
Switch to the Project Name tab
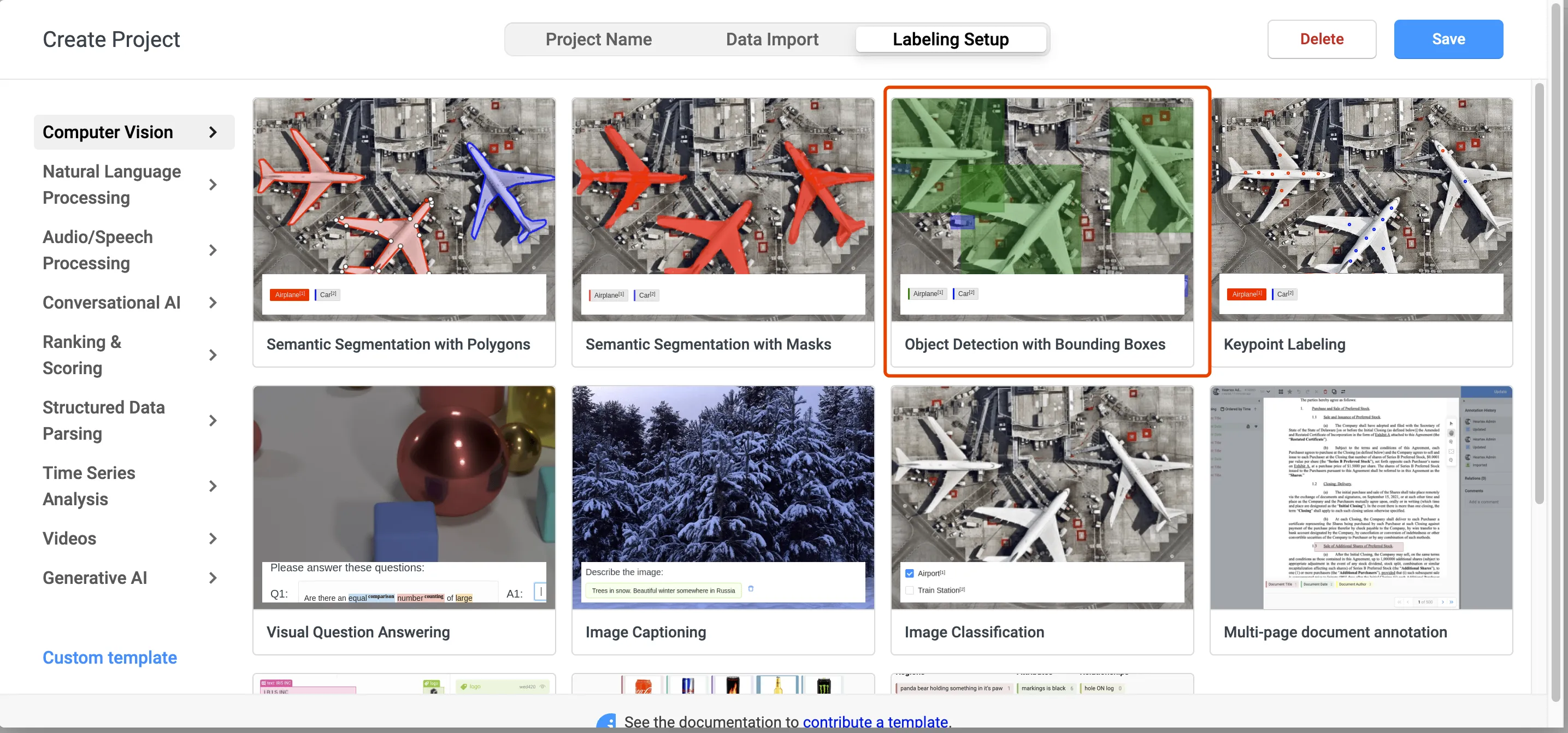[x=598, y=39]
